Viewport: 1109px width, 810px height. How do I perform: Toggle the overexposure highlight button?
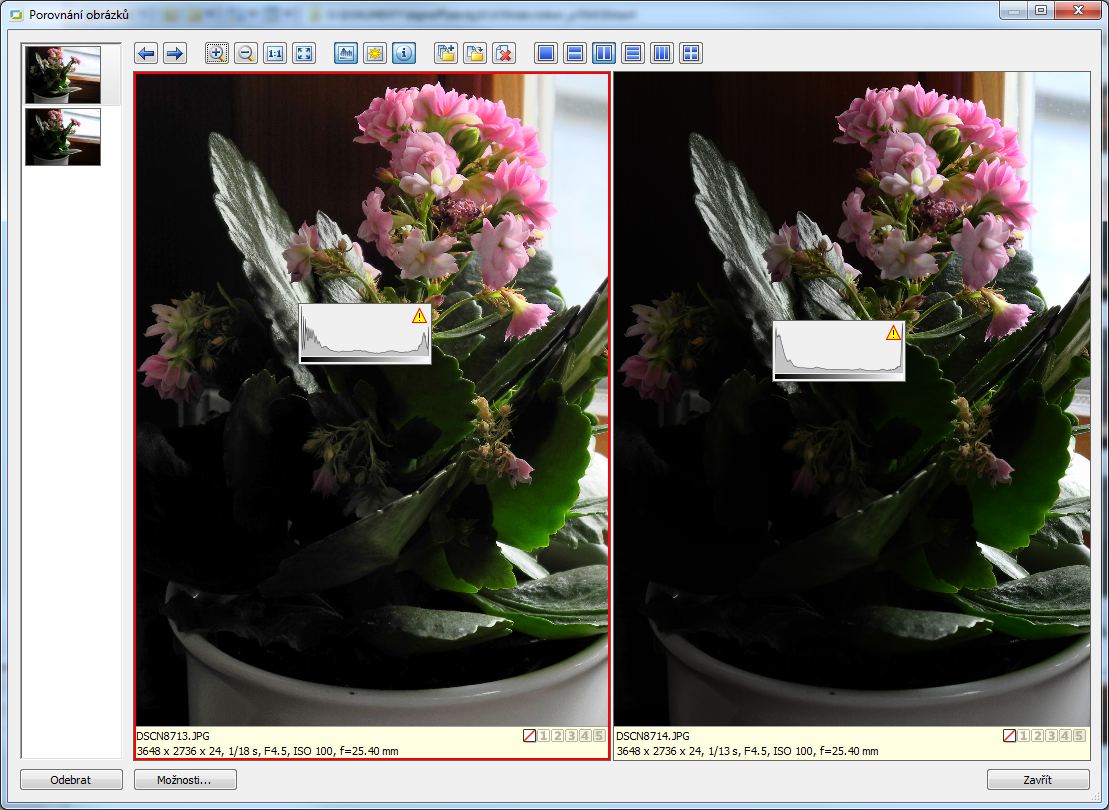click(375, 54)
